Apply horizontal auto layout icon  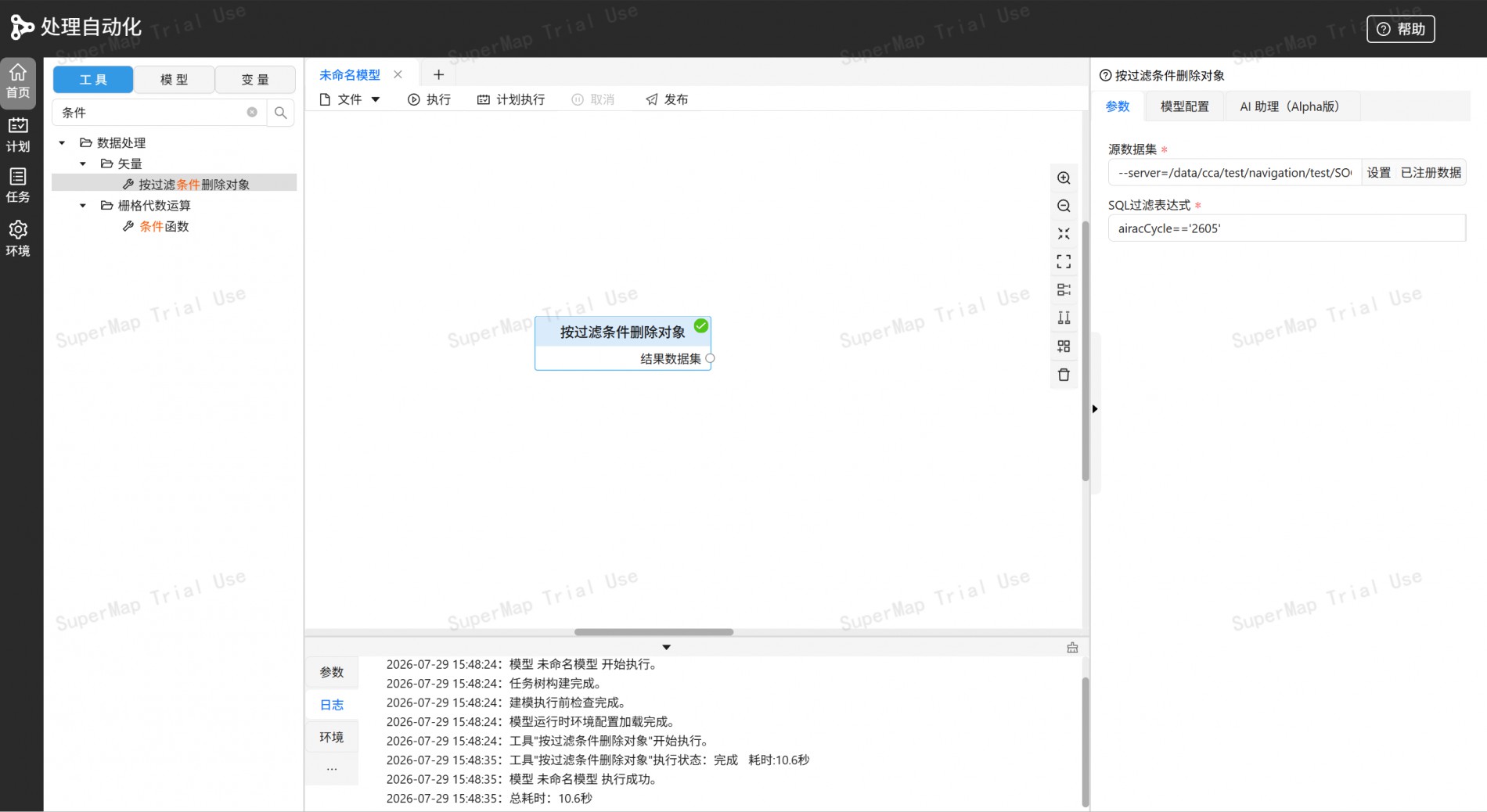pos(1064,289)
